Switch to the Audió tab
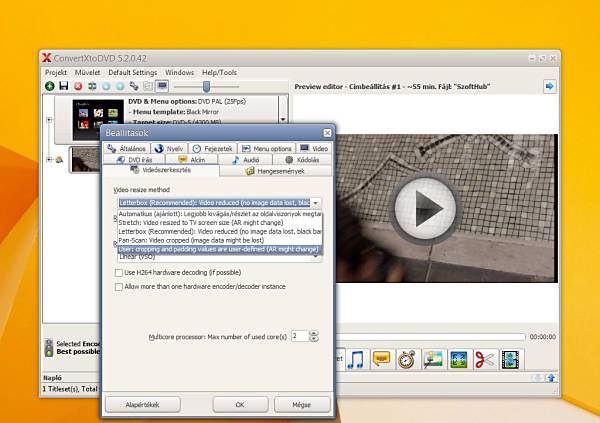 coord(245,160)
